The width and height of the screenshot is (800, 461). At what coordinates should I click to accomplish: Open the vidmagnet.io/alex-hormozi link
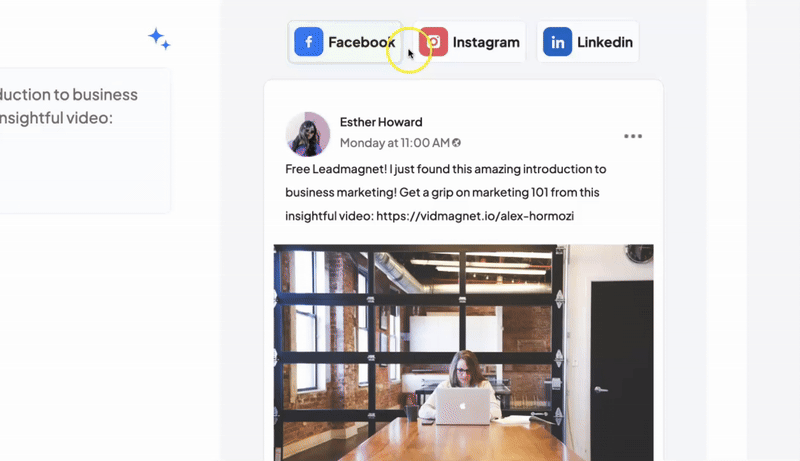pyautogui.click(x=475, y=216)
